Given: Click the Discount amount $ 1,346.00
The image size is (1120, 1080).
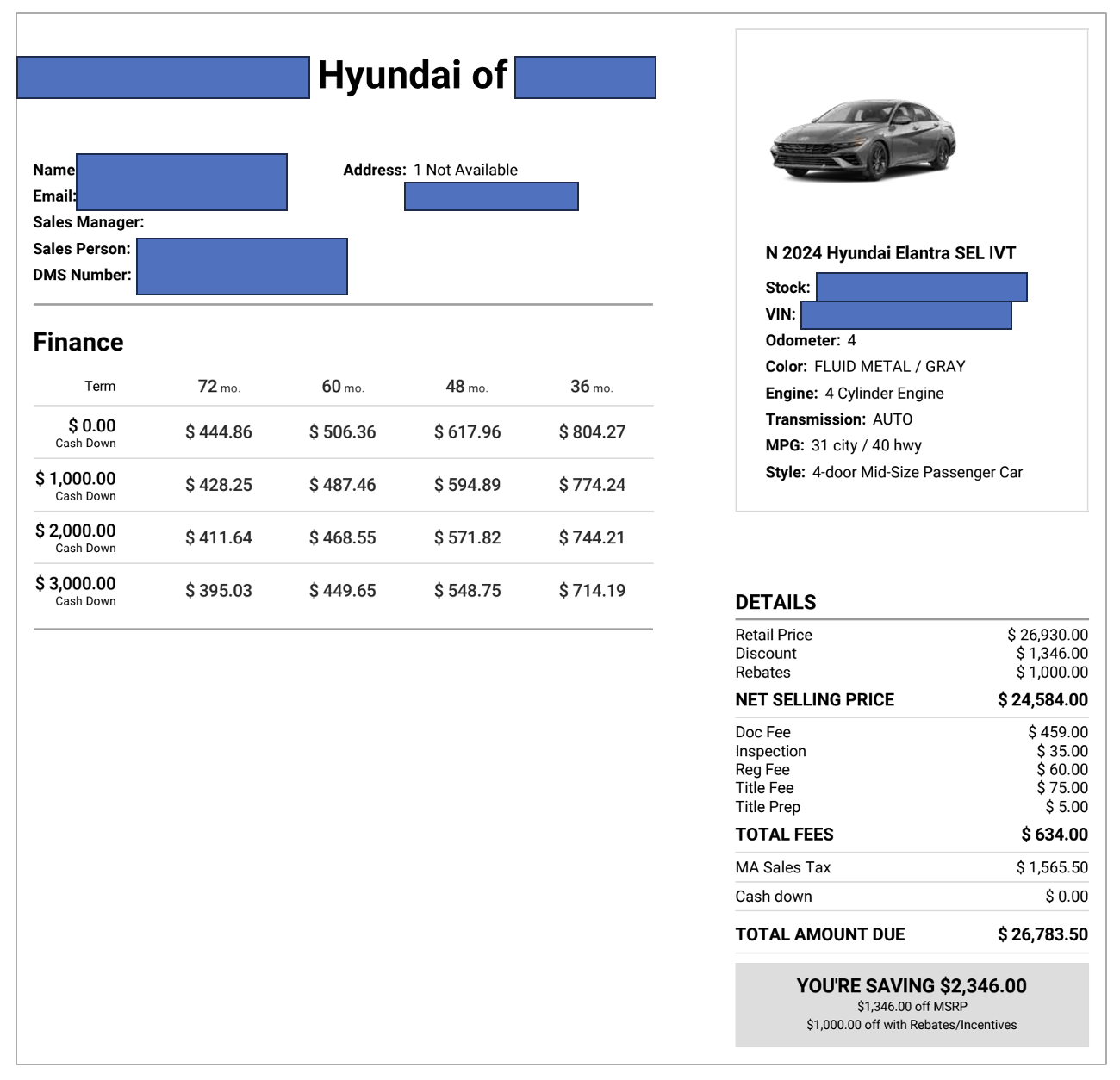Looking at the screenshot, I should click(x=1052, y=654).
